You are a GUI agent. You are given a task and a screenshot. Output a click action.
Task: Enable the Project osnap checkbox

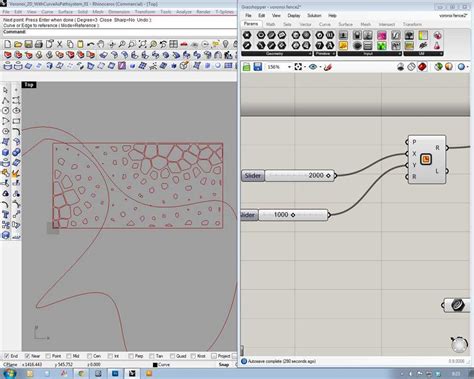[x=214, y=356]
